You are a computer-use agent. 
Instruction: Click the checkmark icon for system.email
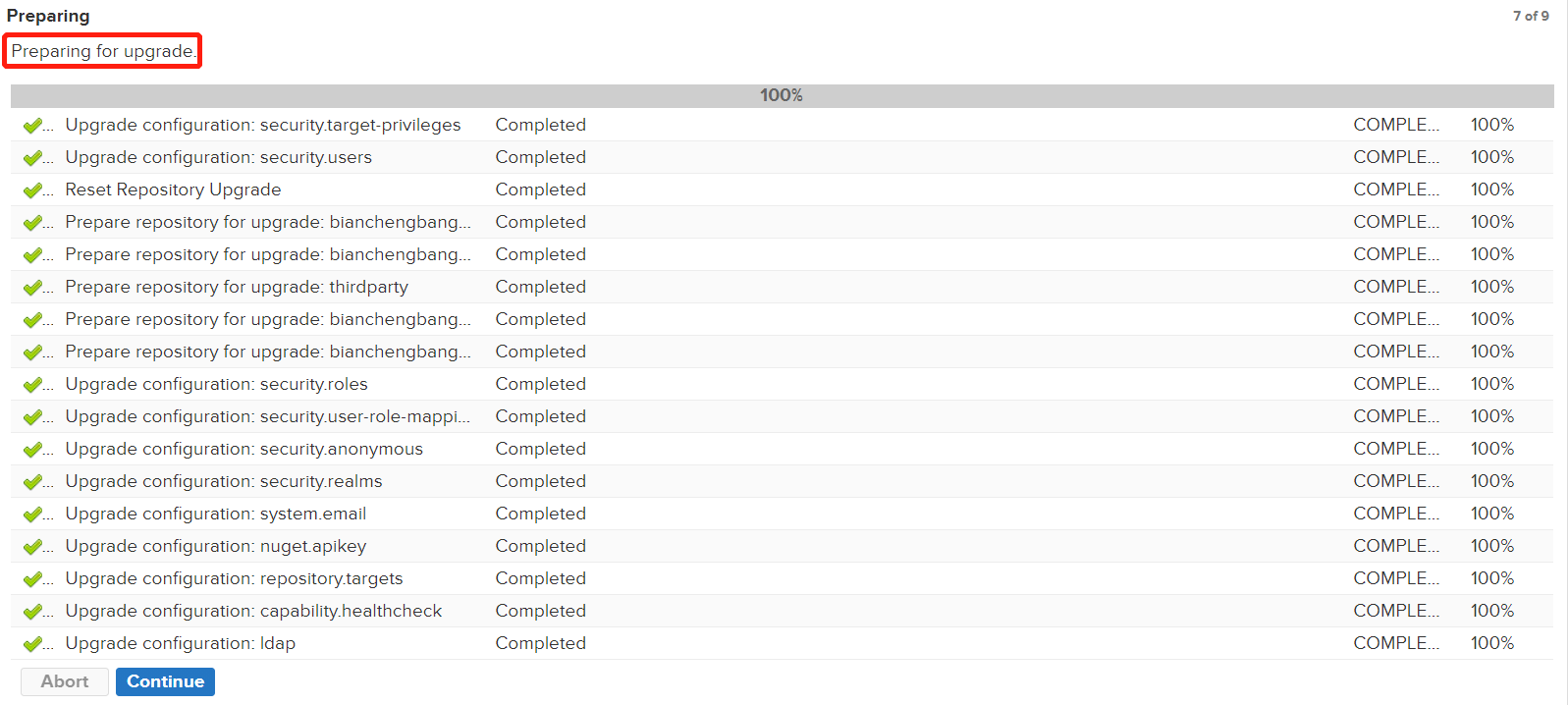tap(32, 515)
